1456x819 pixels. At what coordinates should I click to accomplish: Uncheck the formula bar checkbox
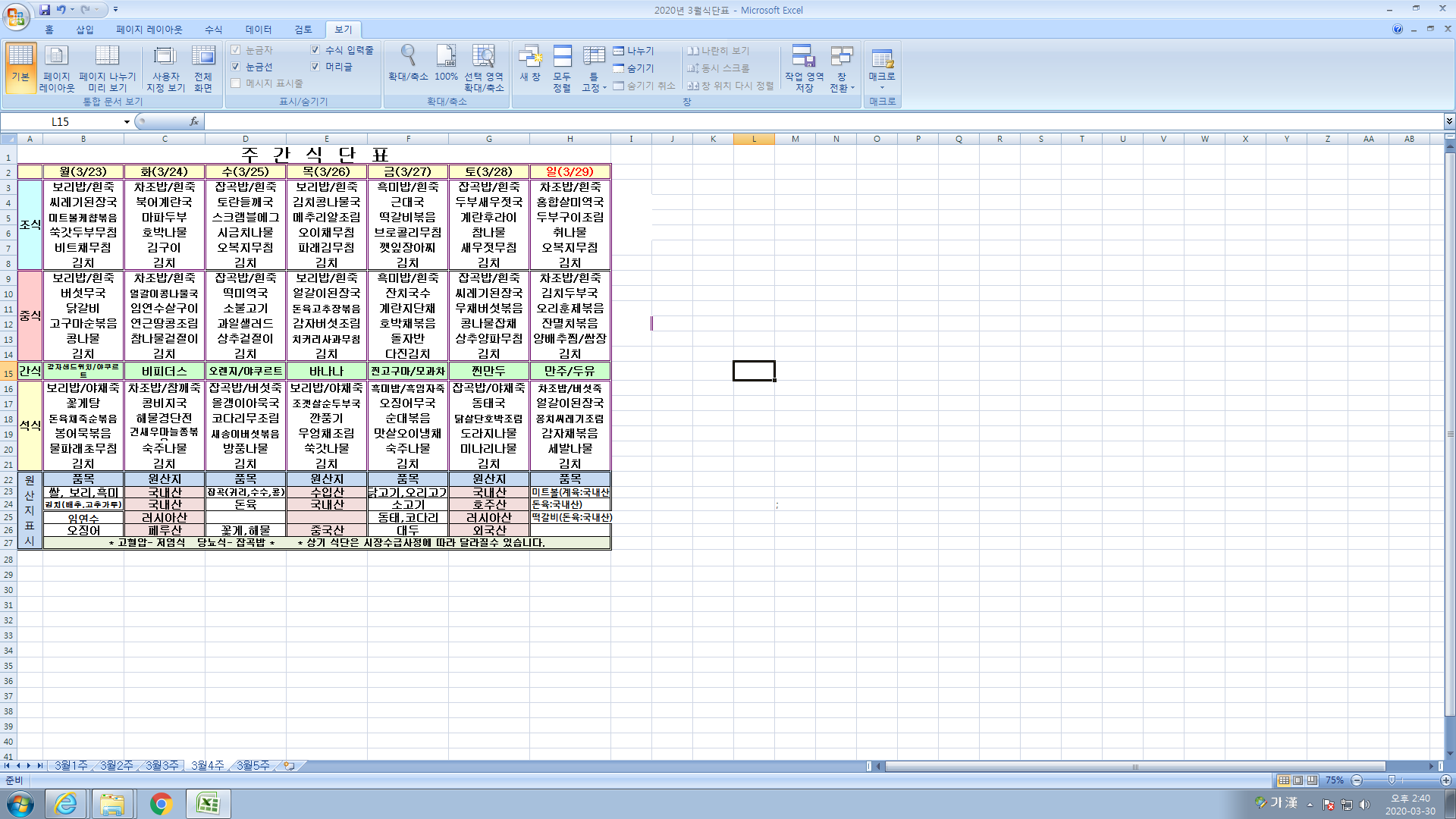pos(315,50)
